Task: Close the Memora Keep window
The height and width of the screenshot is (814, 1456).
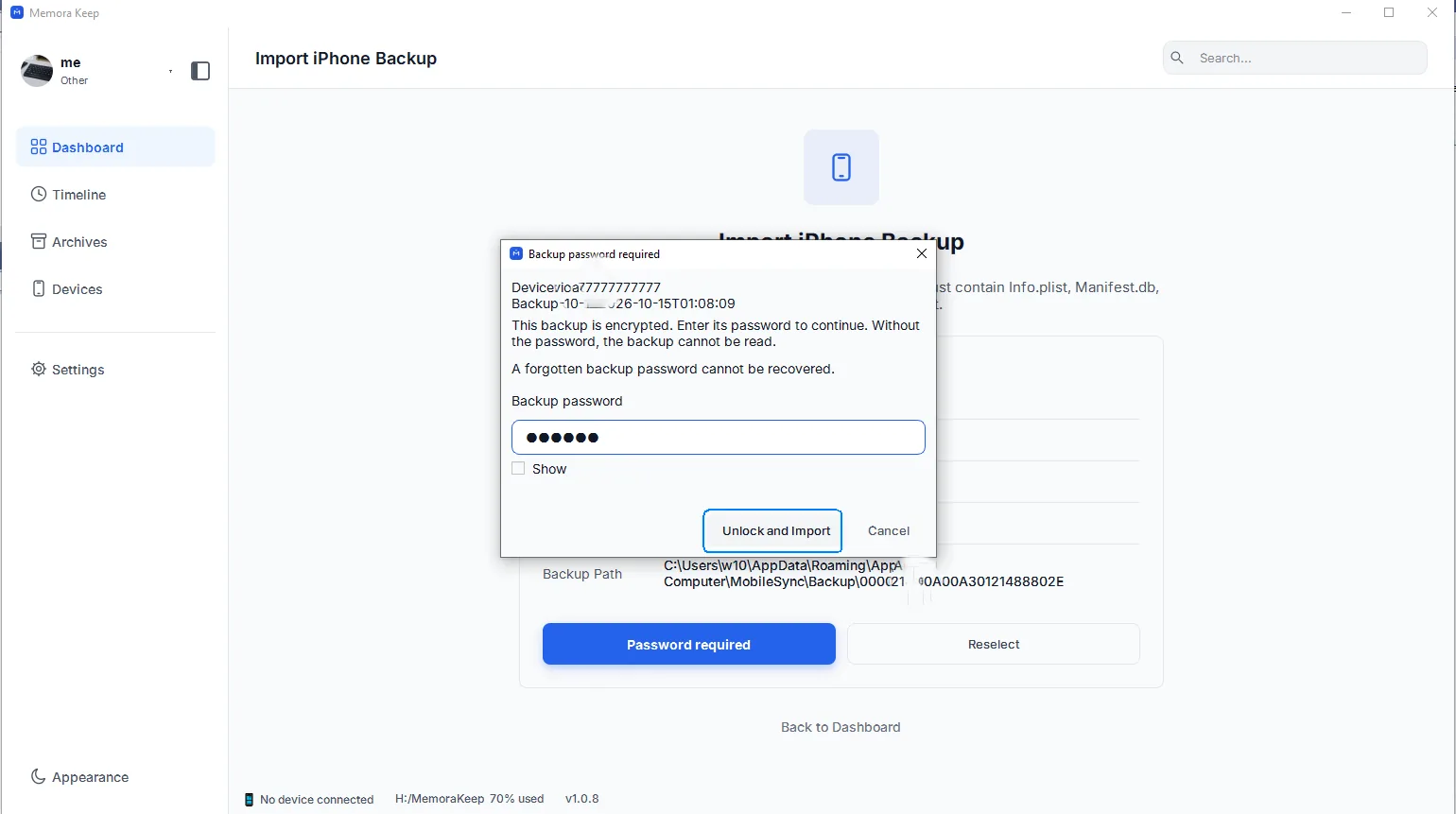Action: 1432,13
